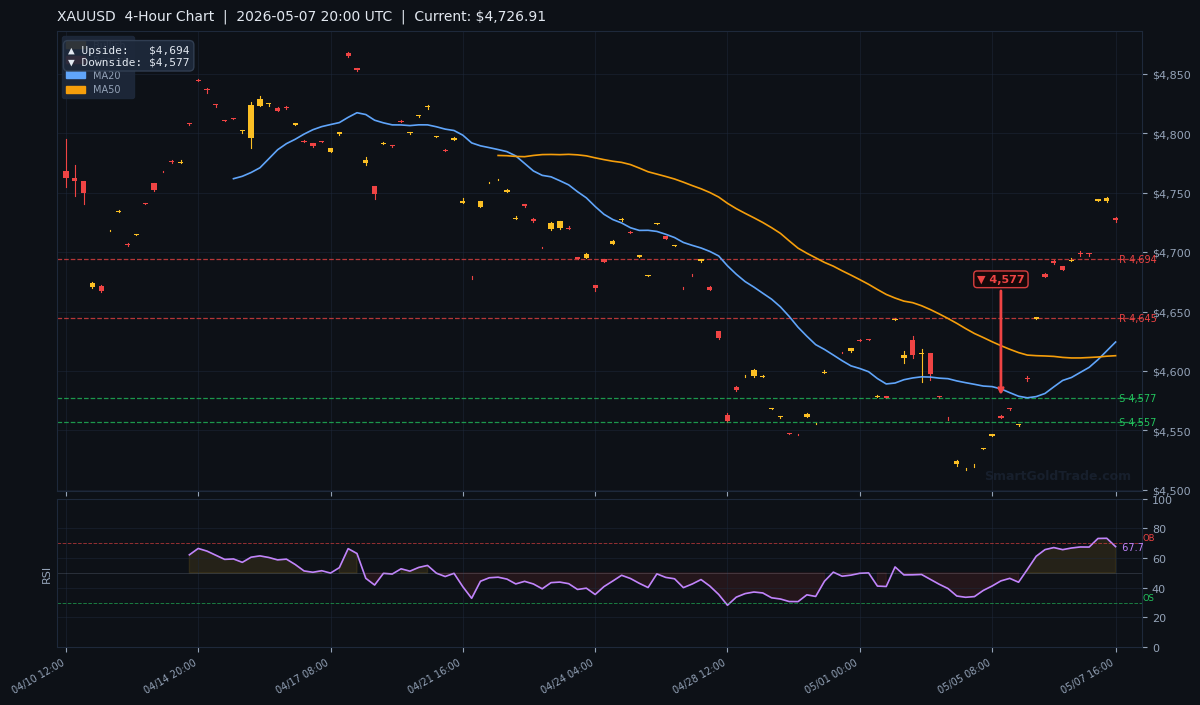Click the blue MA20 legend swatch
This screenshot has width=1200, height=705.
(76, 75)
